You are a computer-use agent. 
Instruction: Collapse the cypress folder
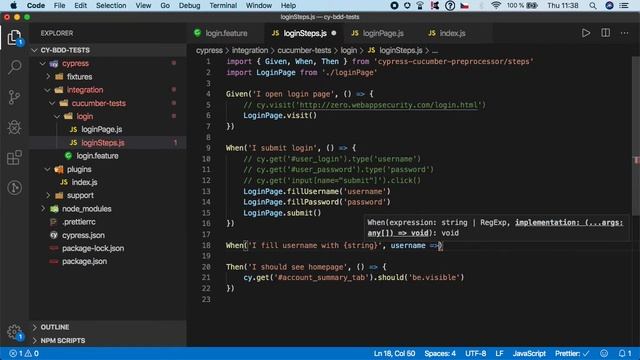(43, 64)
